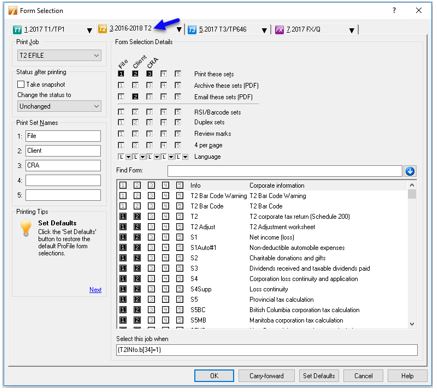Click the T1/TP1 module icon

17,30
